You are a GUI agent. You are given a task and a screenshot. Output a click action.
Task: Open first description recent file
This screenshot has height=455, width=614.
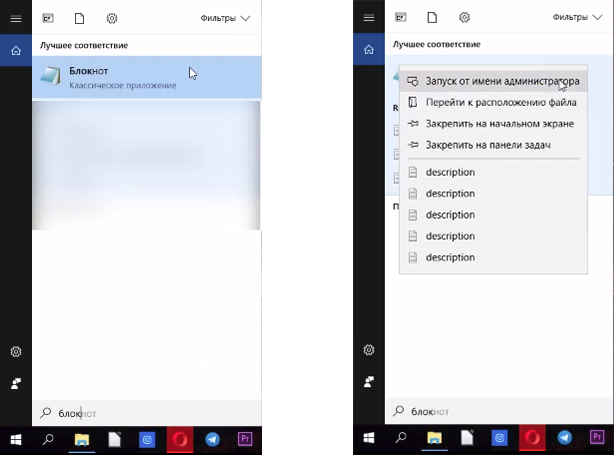[x=493, y=172]
